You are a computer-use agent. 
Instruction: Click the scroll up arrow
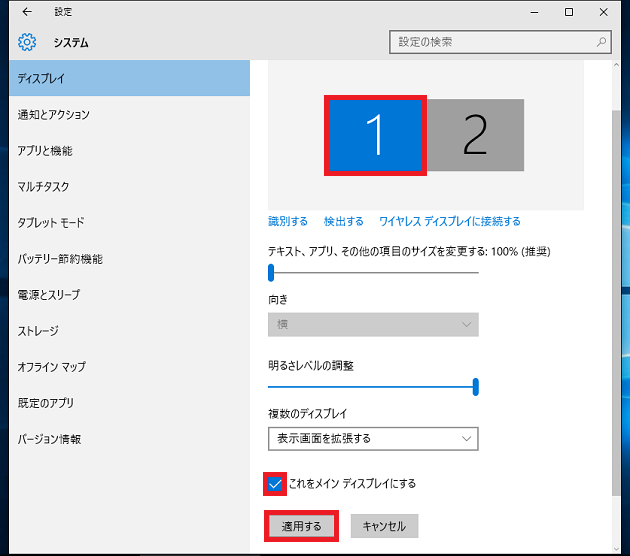(x=616, y=65)
